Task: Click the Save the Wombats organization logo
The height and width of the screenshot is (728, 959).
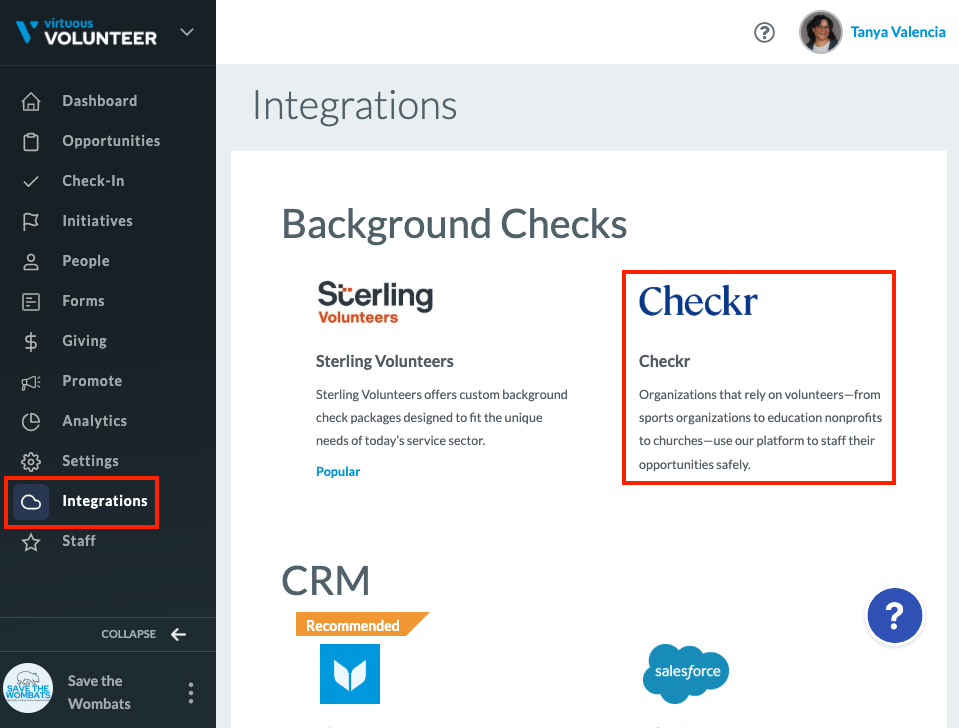Action: (x=28, y=688)
